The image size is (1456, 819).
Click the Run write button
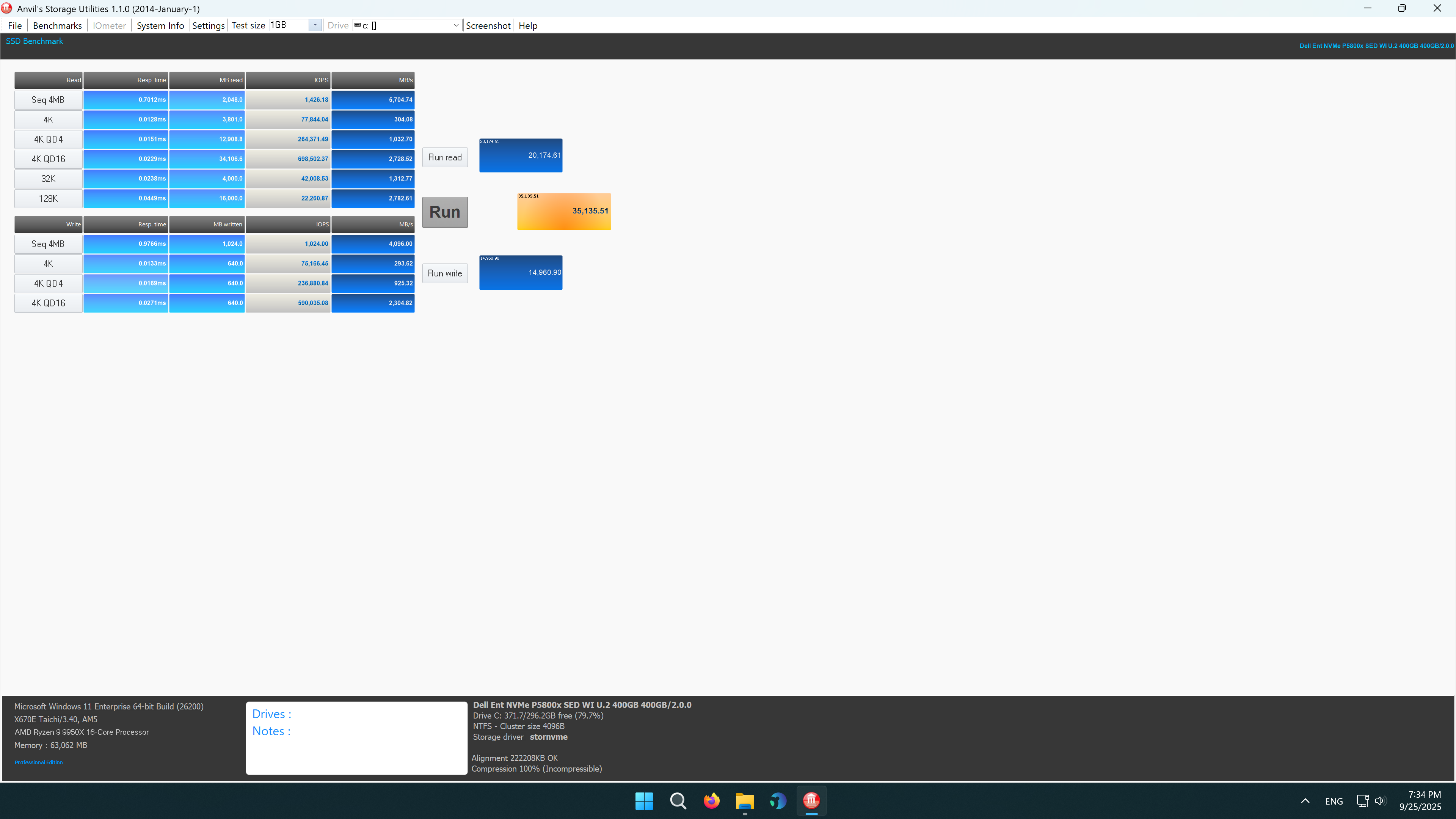pos(445,273)
